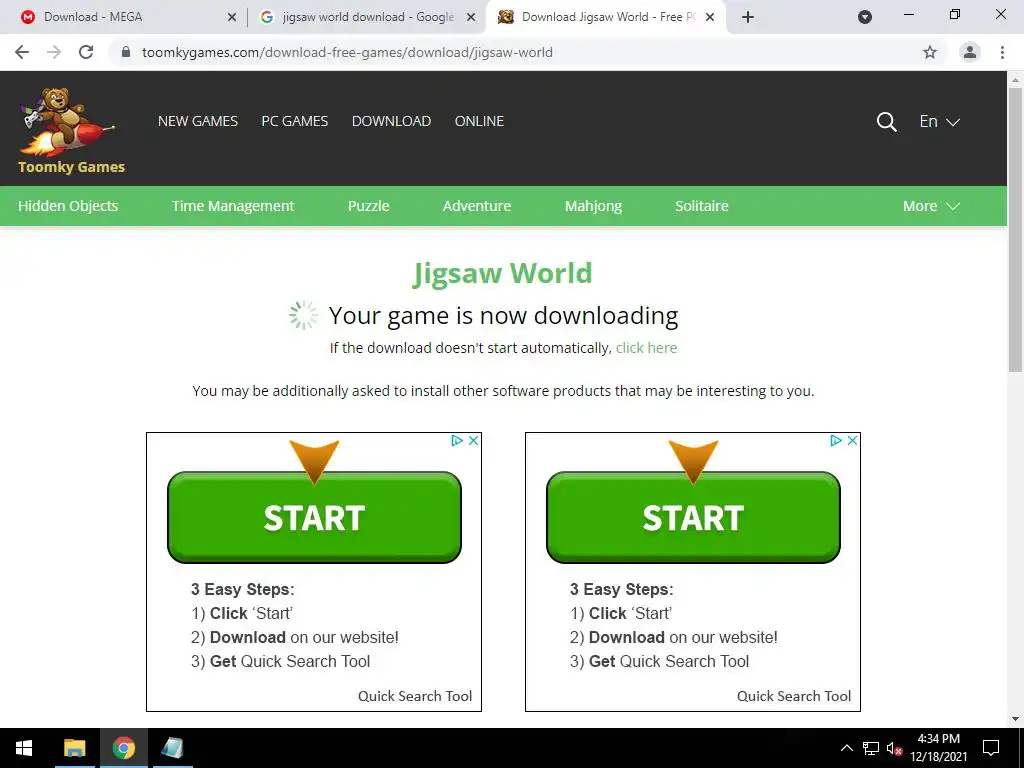
Task: Click the AdChoices triangle on right ad
Action: 836,441
